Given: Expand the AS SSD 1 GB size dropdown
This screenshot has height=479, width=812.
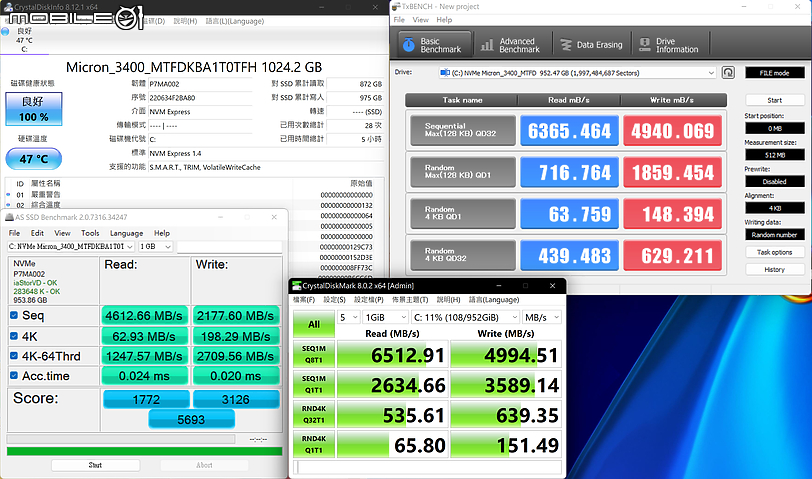Looking at the screenshot, I should [x=155, y=246].
